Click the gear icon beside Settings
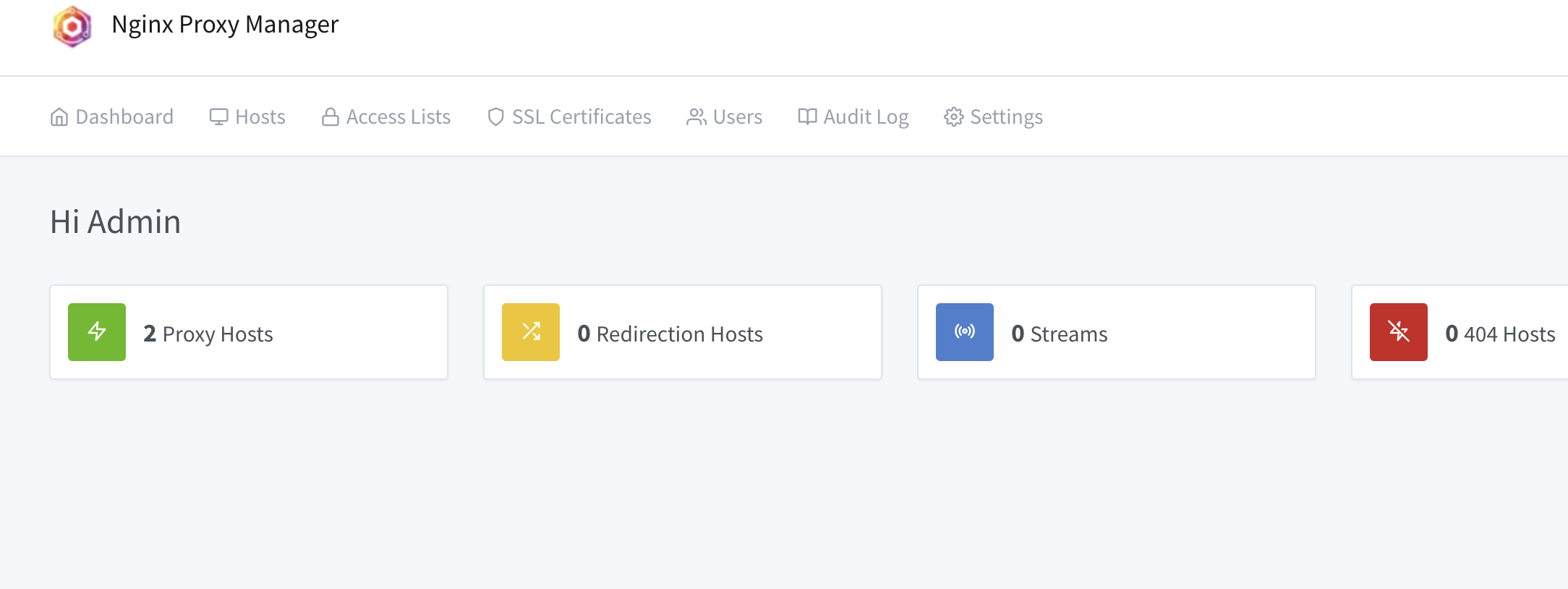The width and height of the screenshot is (1568, 589). click(x=954, y=116)
